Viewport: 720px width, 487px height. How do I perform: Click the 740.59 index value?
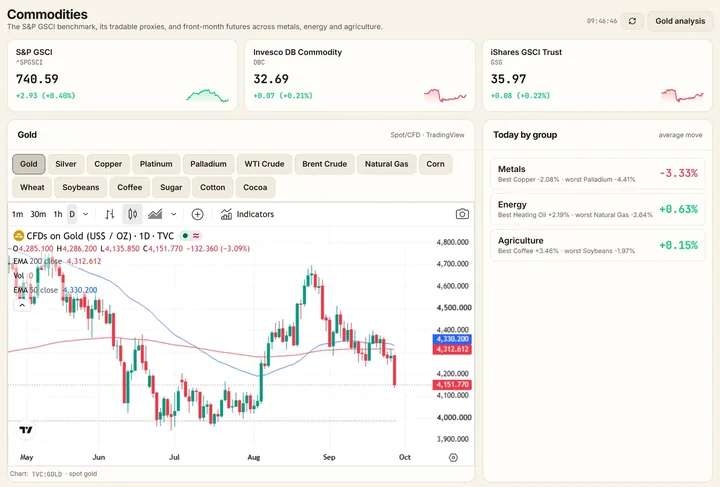37,79
